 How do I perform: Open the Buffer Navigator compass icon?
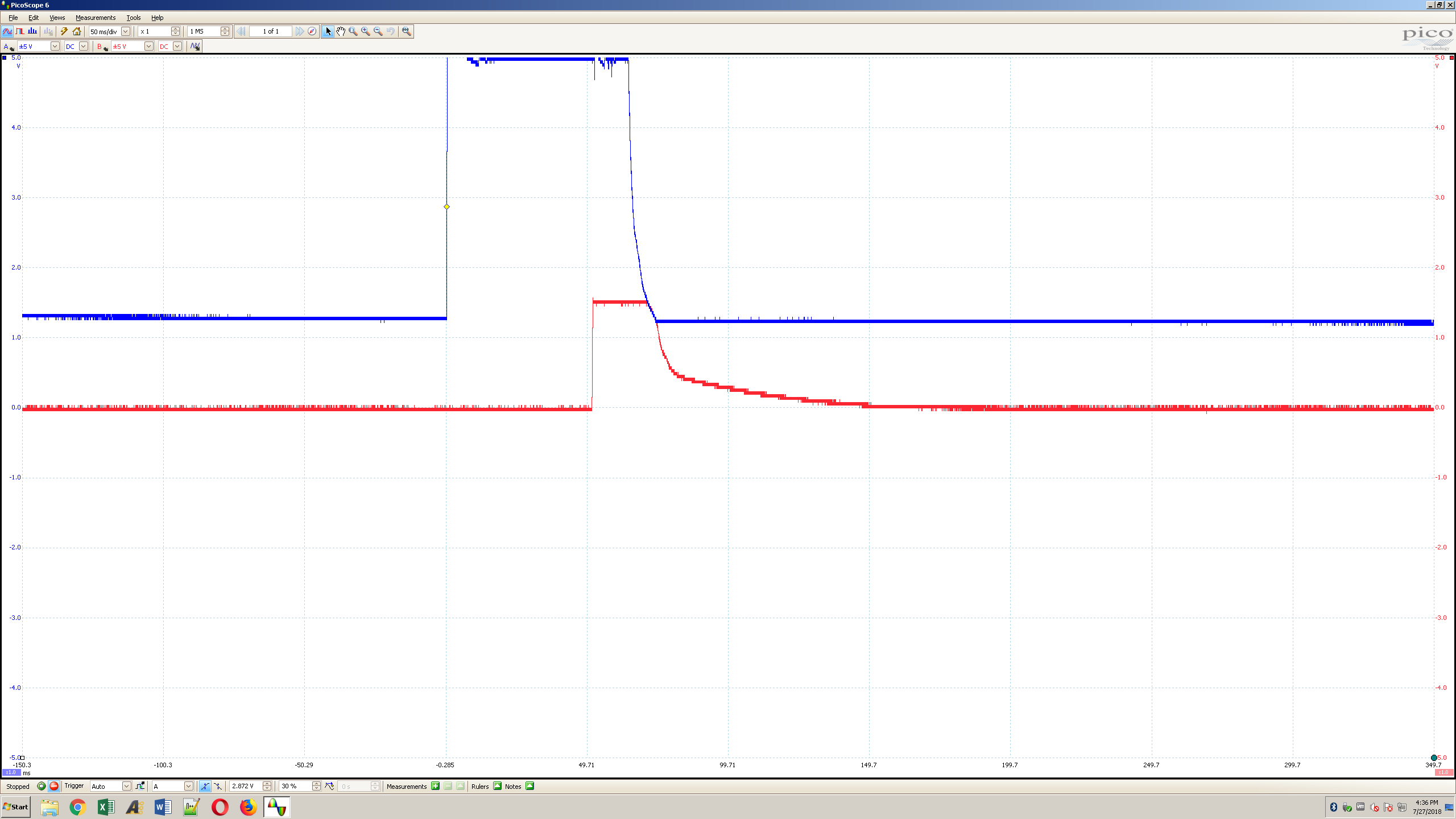click(312, 31)
